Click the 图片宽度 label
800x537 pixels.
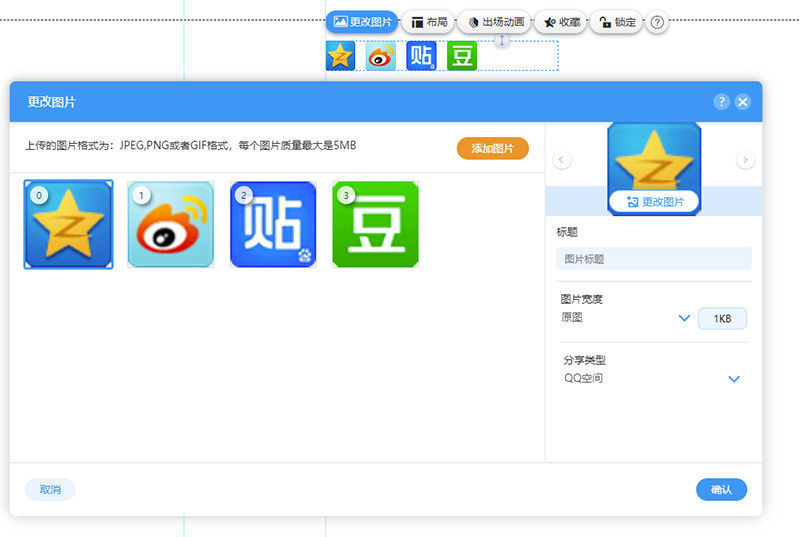(x=582, y=299)
